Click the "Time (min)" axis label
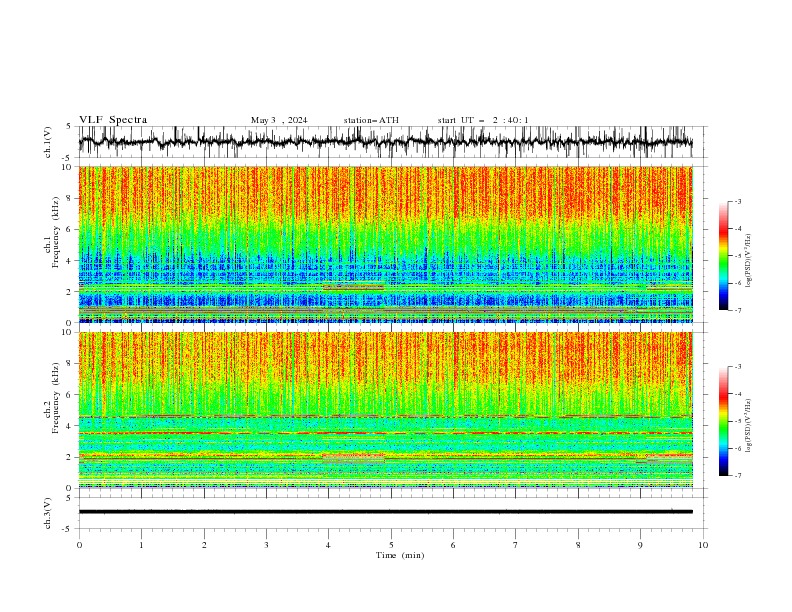 [400, 555]
